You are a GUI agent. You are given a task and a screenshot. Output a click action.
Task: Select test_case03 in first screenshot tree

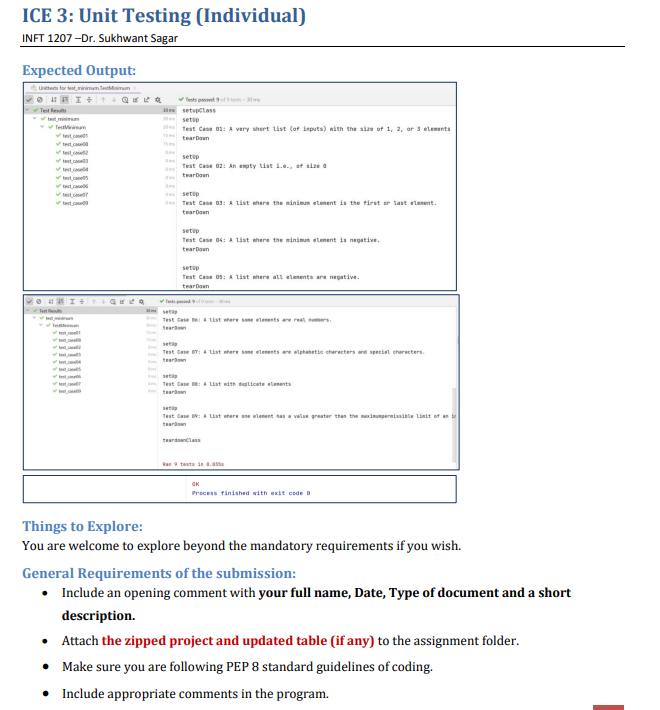[75, 161]
